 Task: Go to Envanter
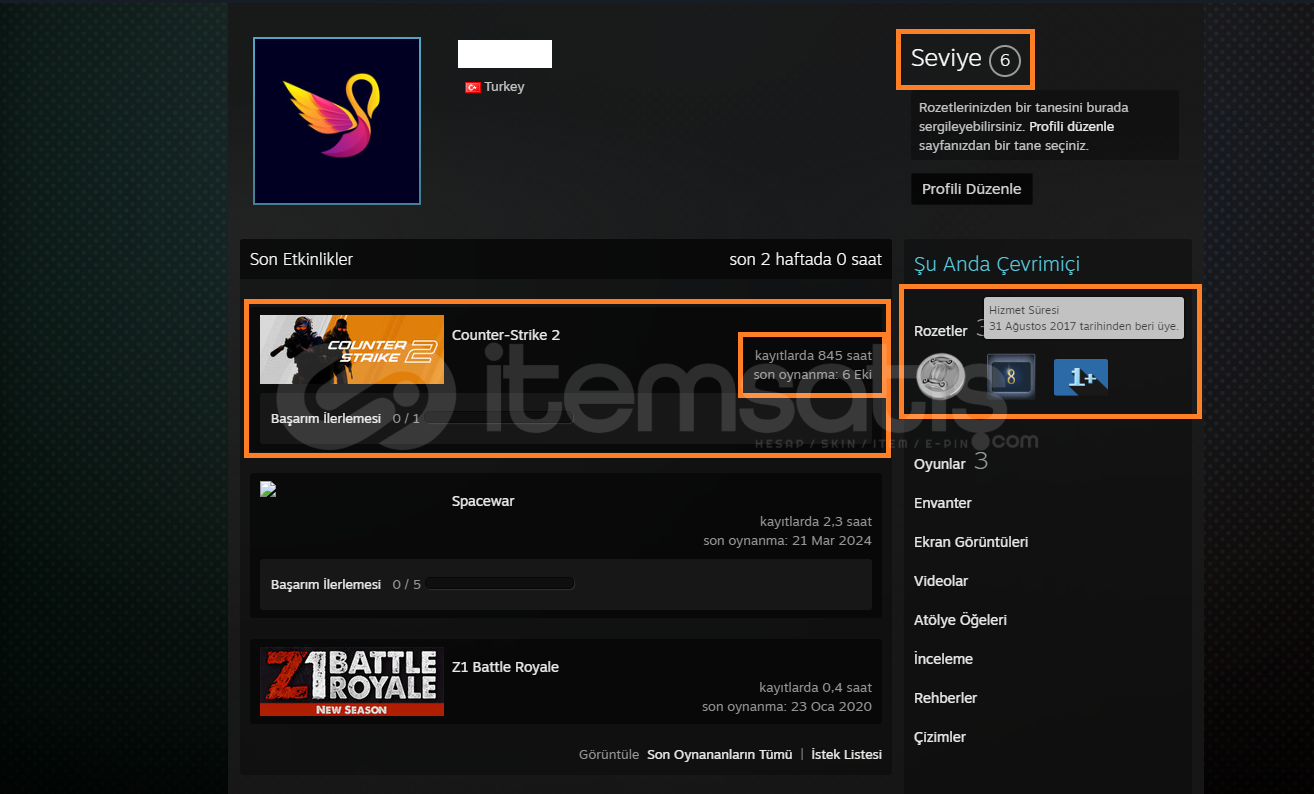943,503
